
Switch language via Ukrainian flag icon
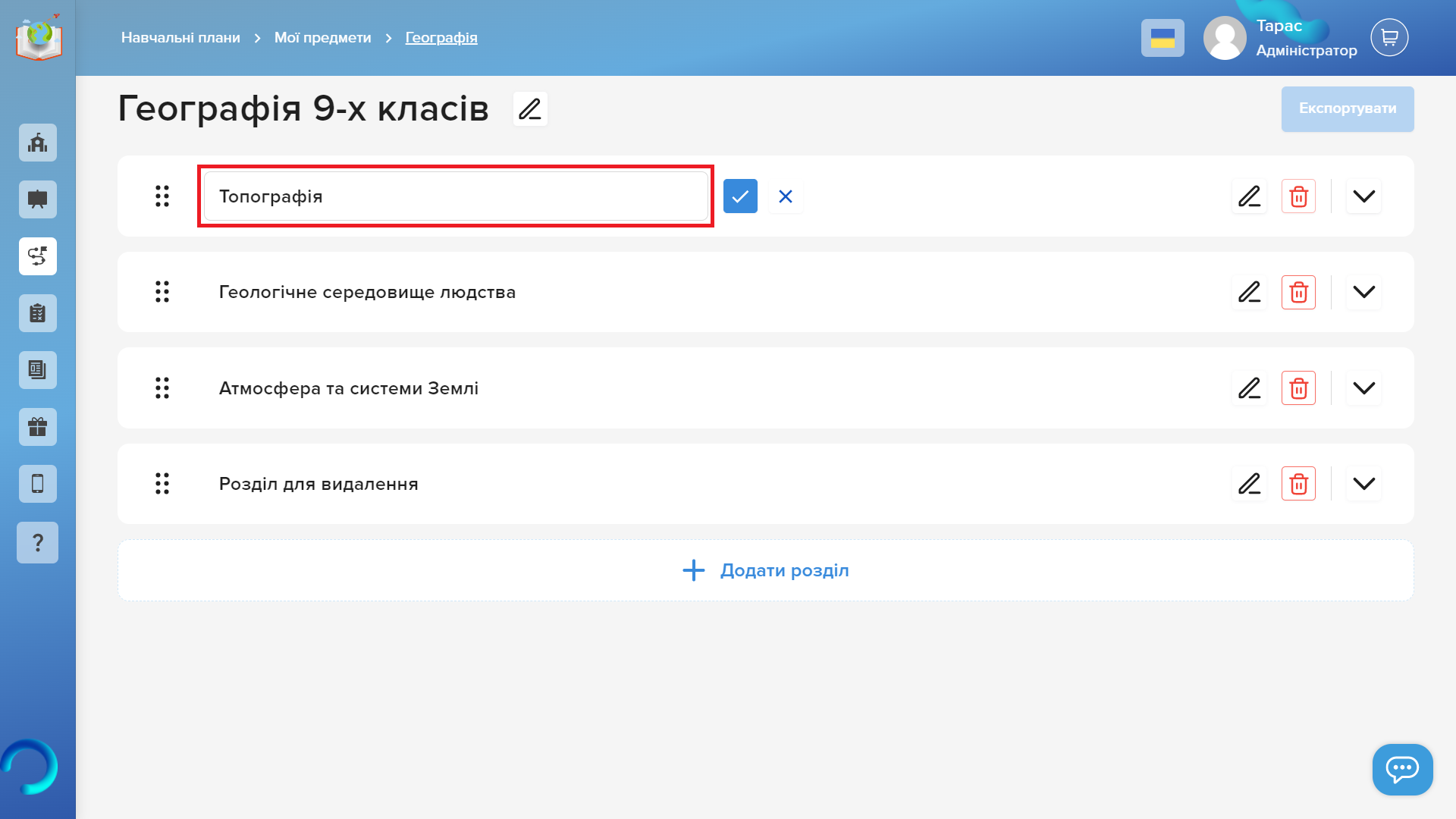(x=1163, y=38)
